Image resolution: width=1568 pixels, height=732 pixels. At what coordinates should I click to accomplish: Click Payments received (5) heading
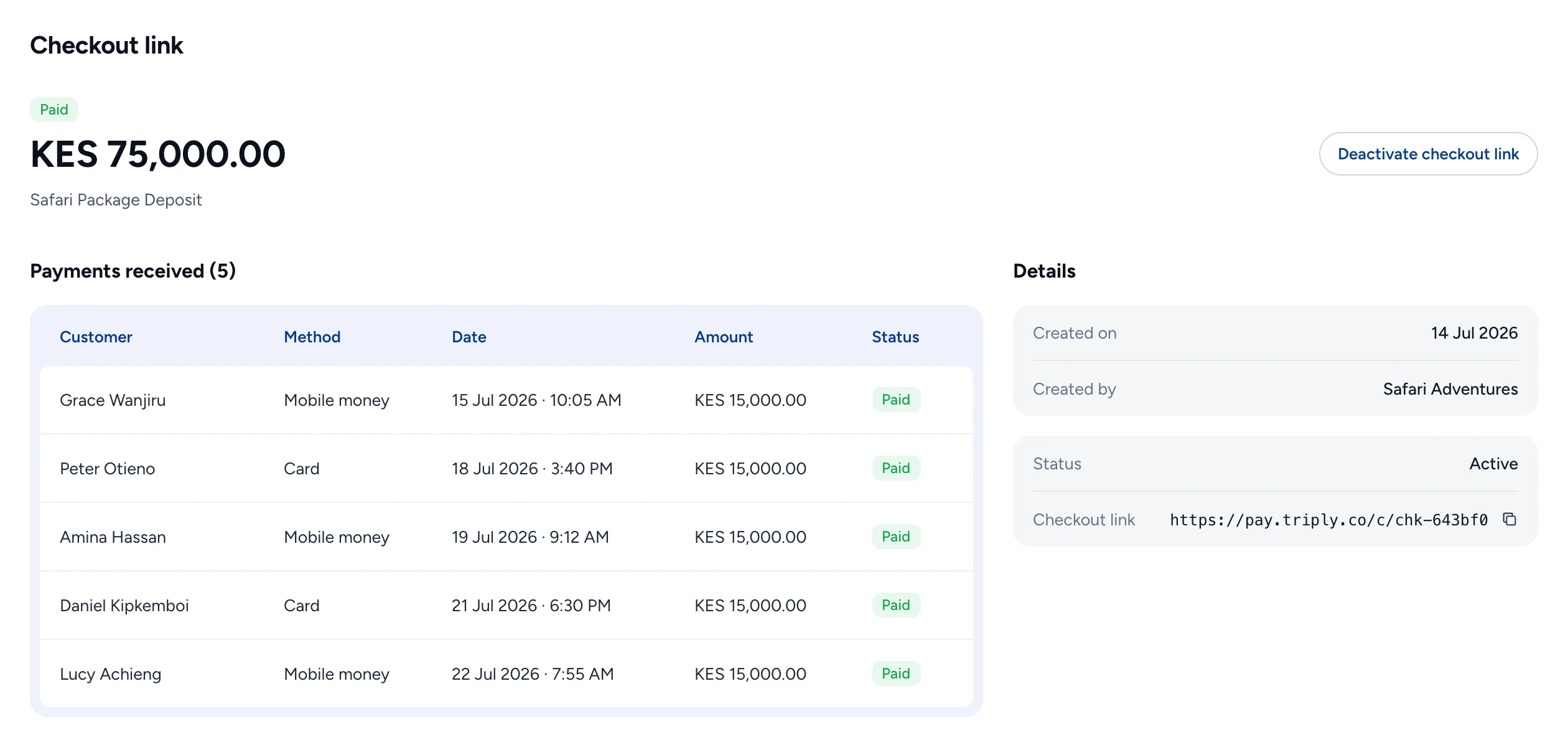[x=133, y=271]
